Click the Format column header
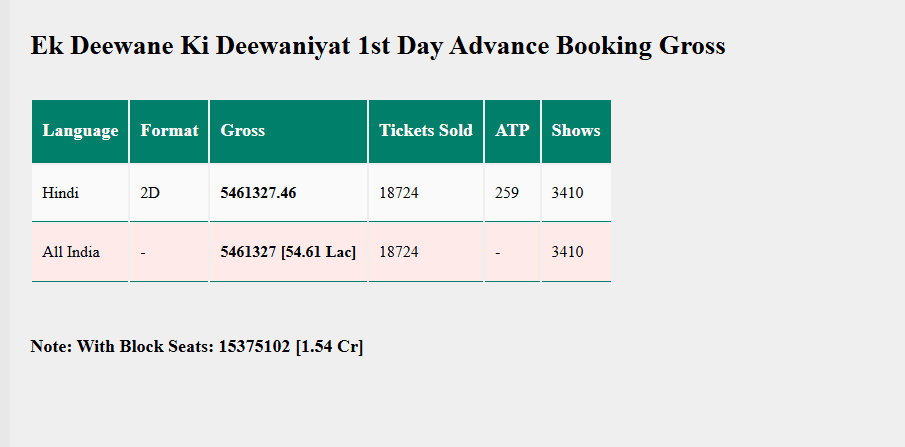This screenshot has width=905, height=447. coord(169,131)
